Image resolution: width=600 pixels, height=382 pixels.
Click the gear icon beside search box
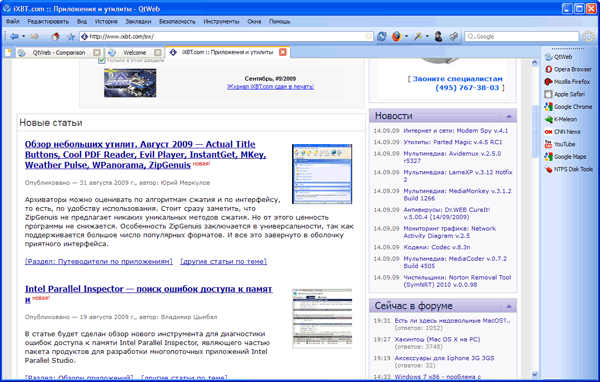point(588,36)
